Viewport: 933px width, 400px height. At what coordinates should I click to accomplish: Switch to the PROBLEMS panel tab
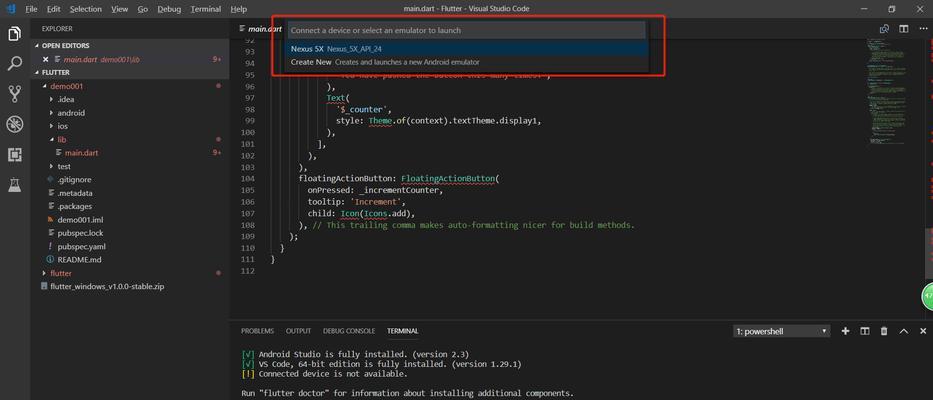(x=258, y=331)
